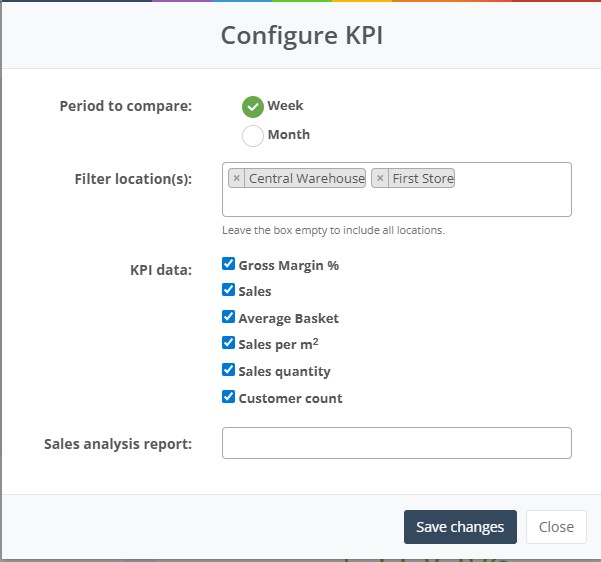Click the Configure KPI title

coord(302,35)
